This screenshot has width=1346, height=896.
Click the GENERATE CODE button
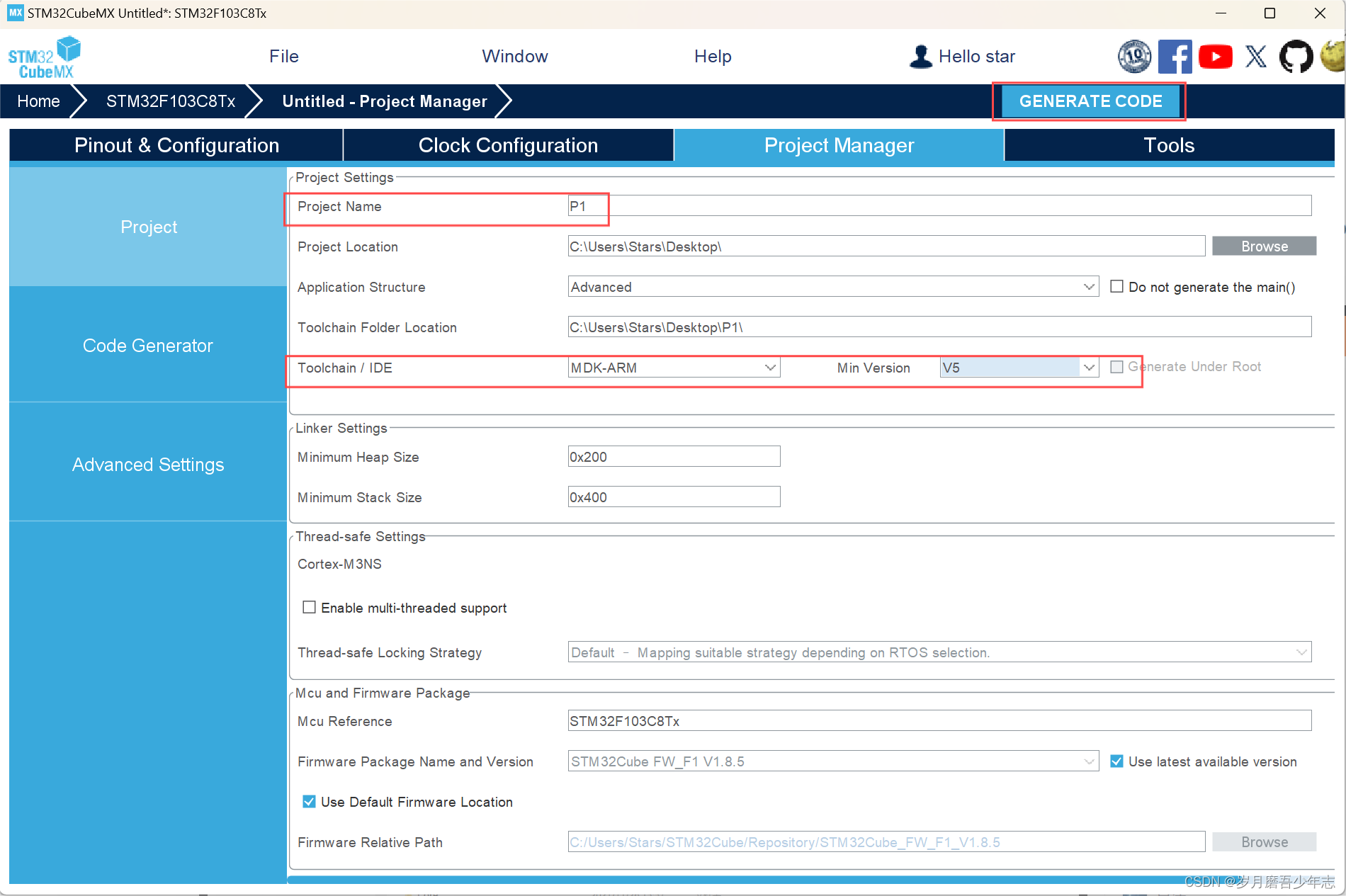click(1090, 101)
